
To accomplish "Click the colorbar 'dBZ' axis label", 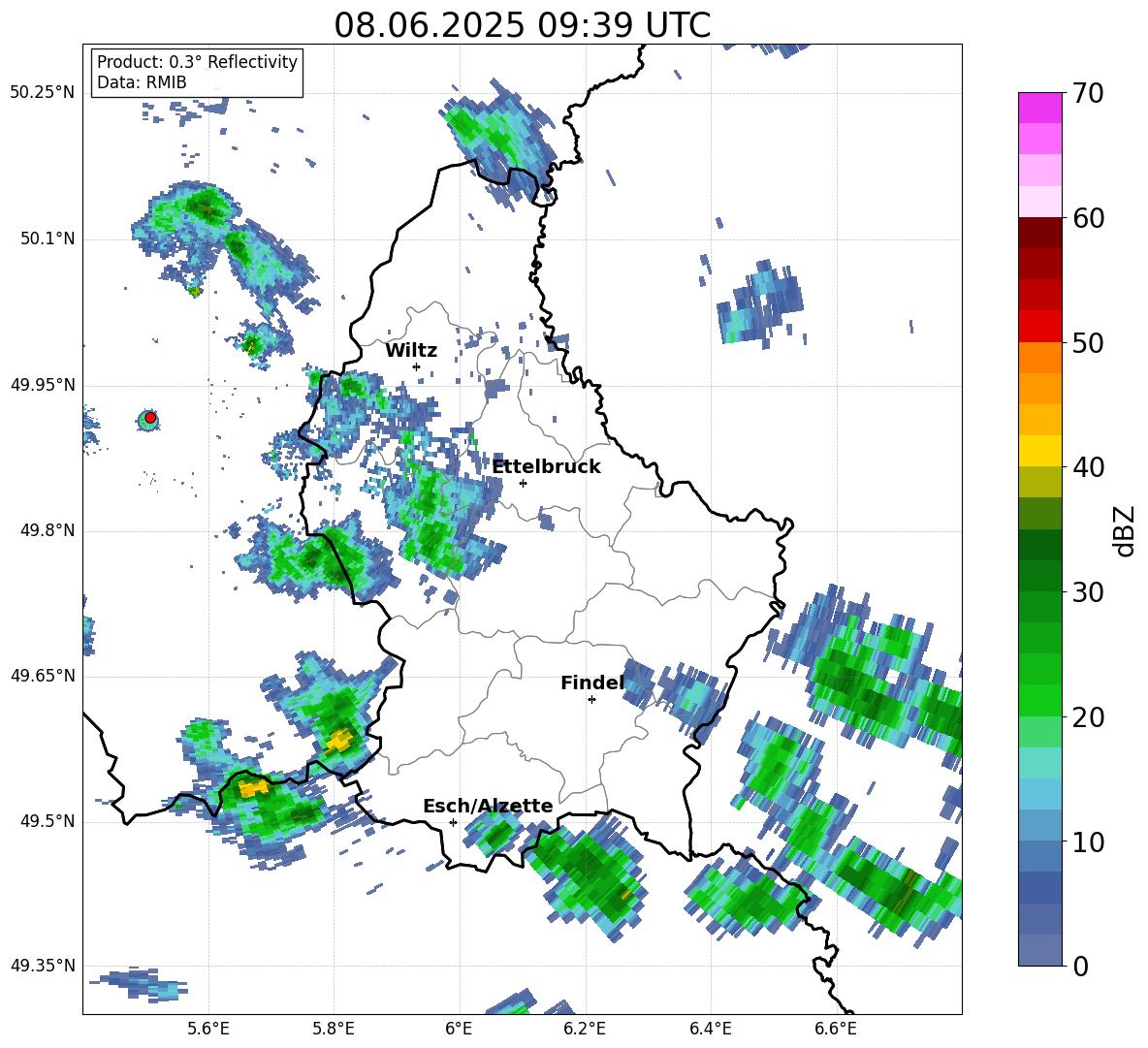I will [1126, 530].
